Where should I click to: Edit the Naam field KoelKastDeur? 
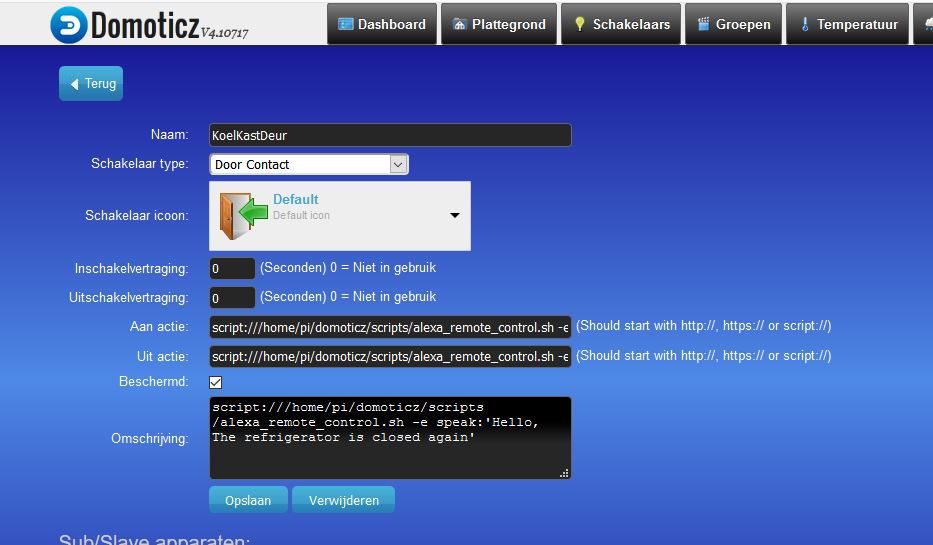pyautogui.click(x=390, y=135)
